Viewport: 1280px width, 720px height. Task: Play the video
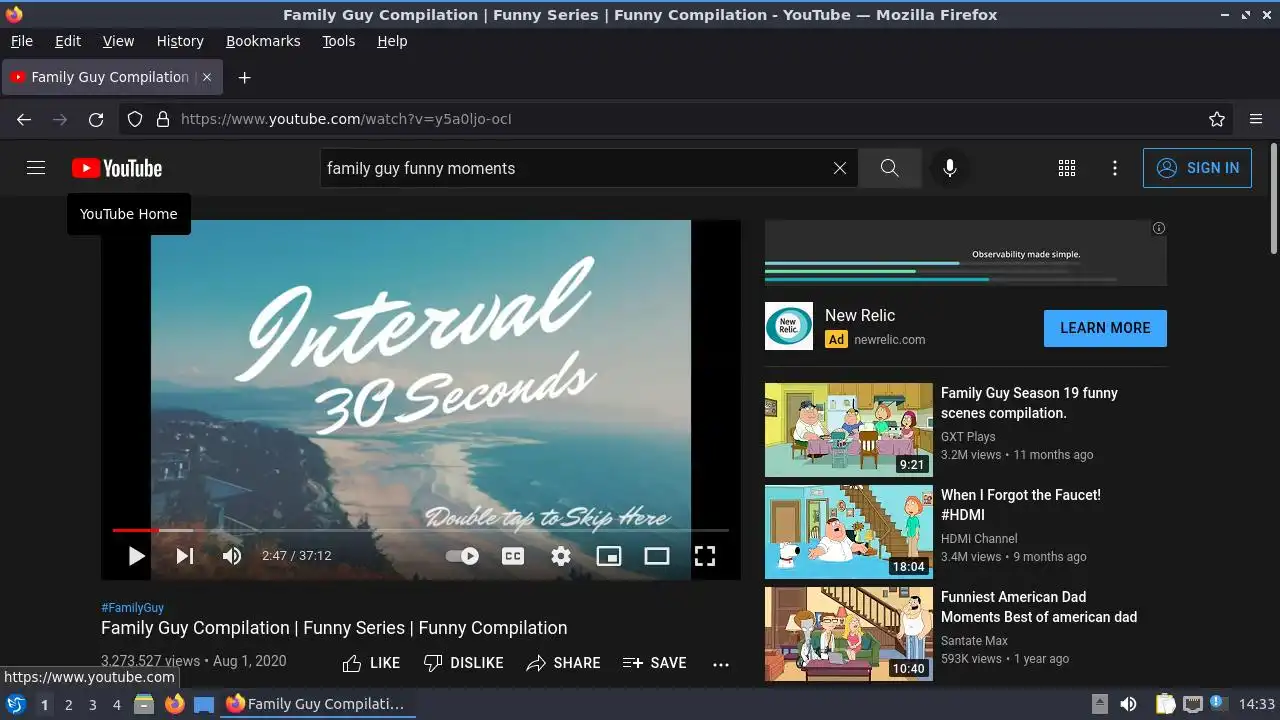click(136, 556)
